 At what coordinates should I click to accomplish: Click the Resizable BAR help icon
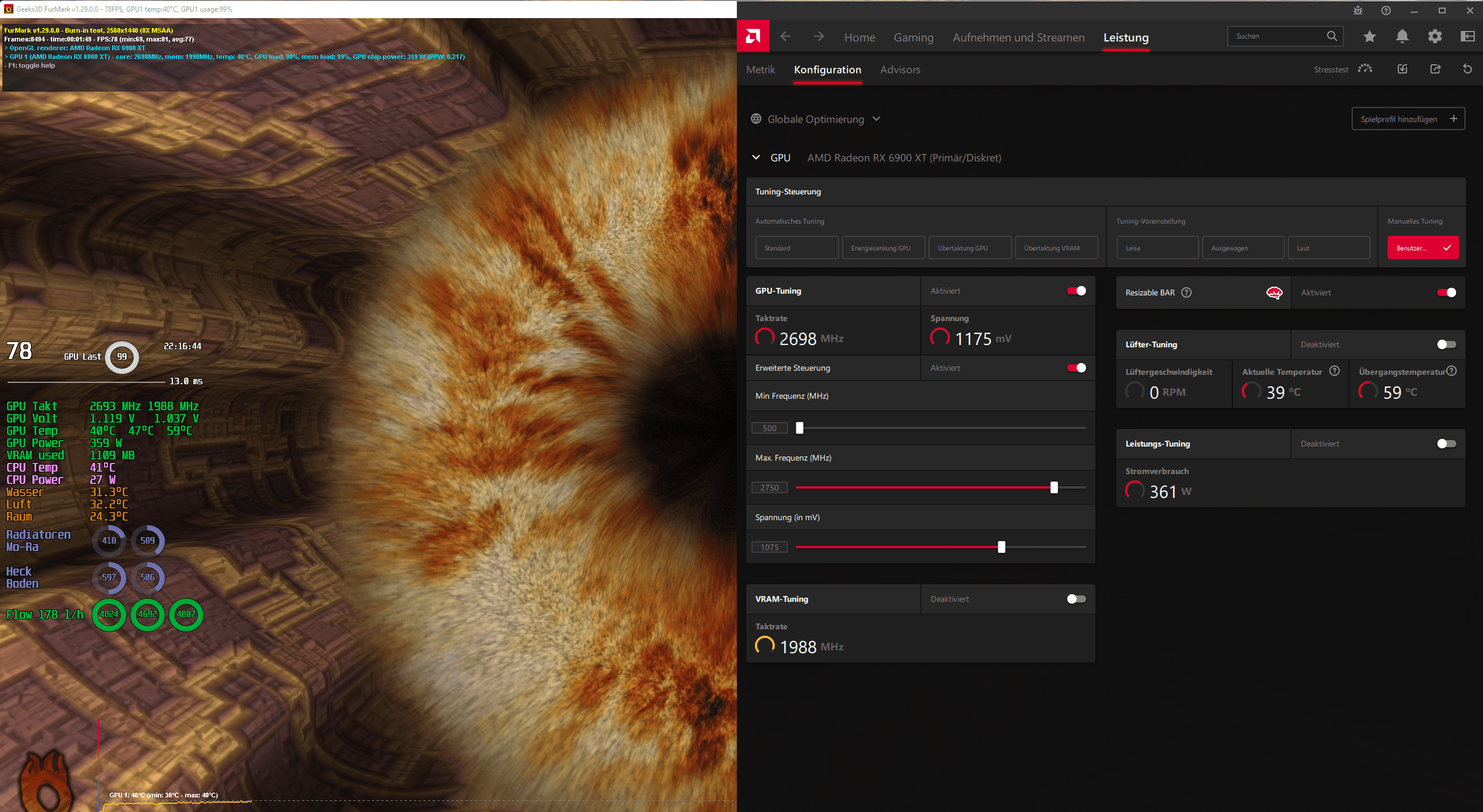(x=1186, y=292)
